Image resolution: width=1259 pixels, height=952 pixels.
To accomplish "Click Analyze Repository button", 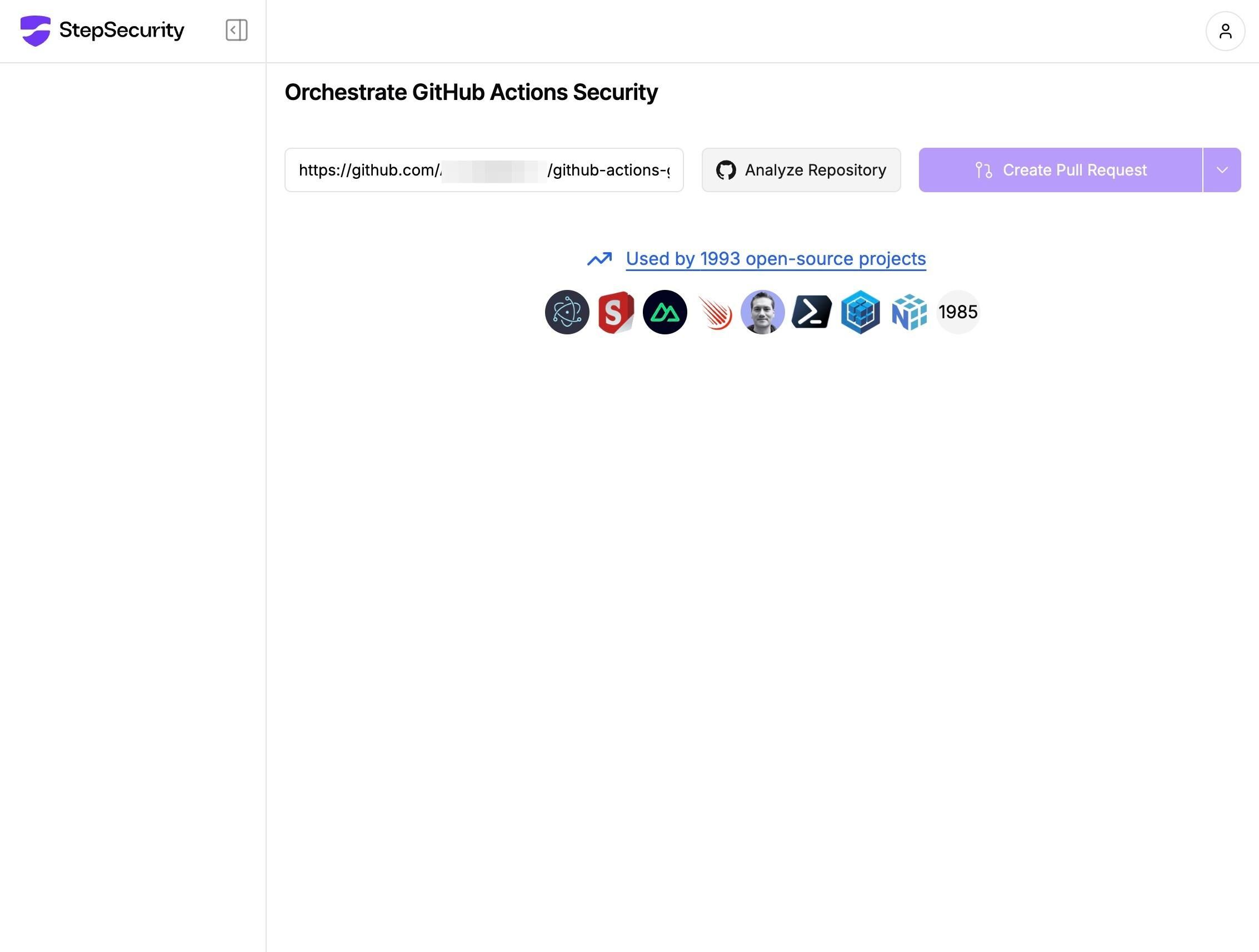I will coord(801,170).
